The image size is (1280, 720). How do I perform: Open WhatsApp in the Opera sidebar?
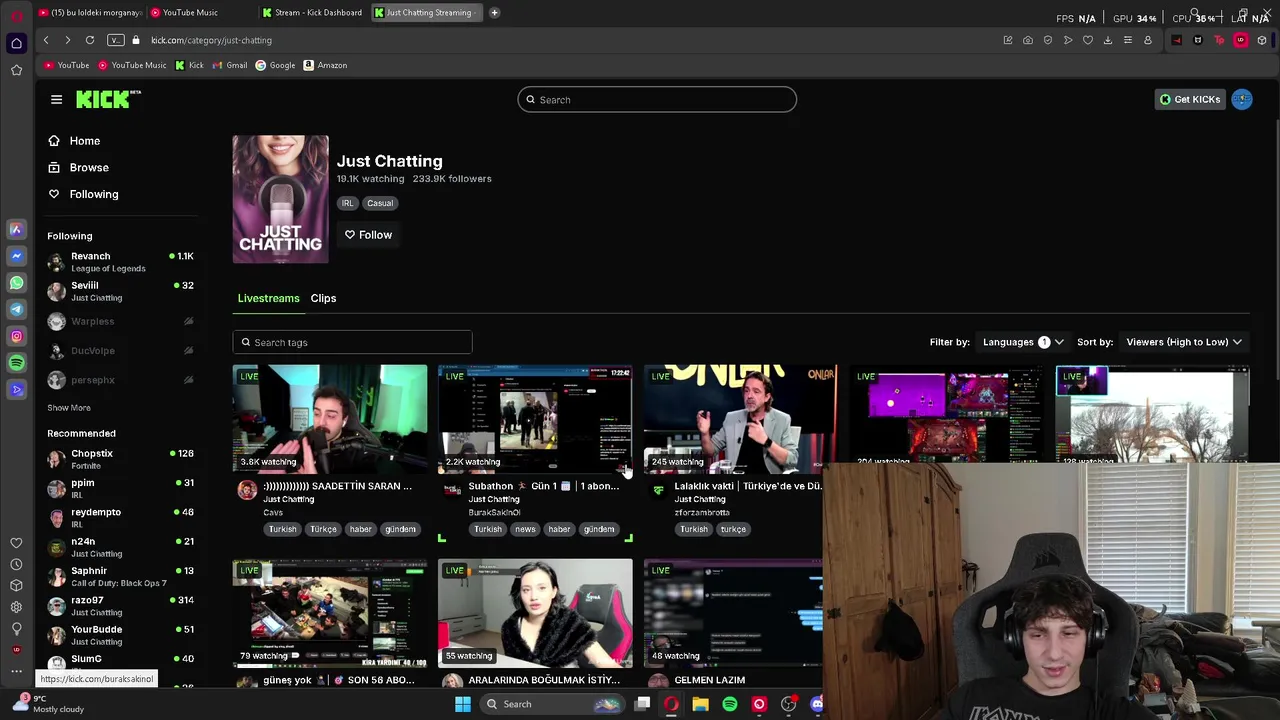tap(16, 283)
